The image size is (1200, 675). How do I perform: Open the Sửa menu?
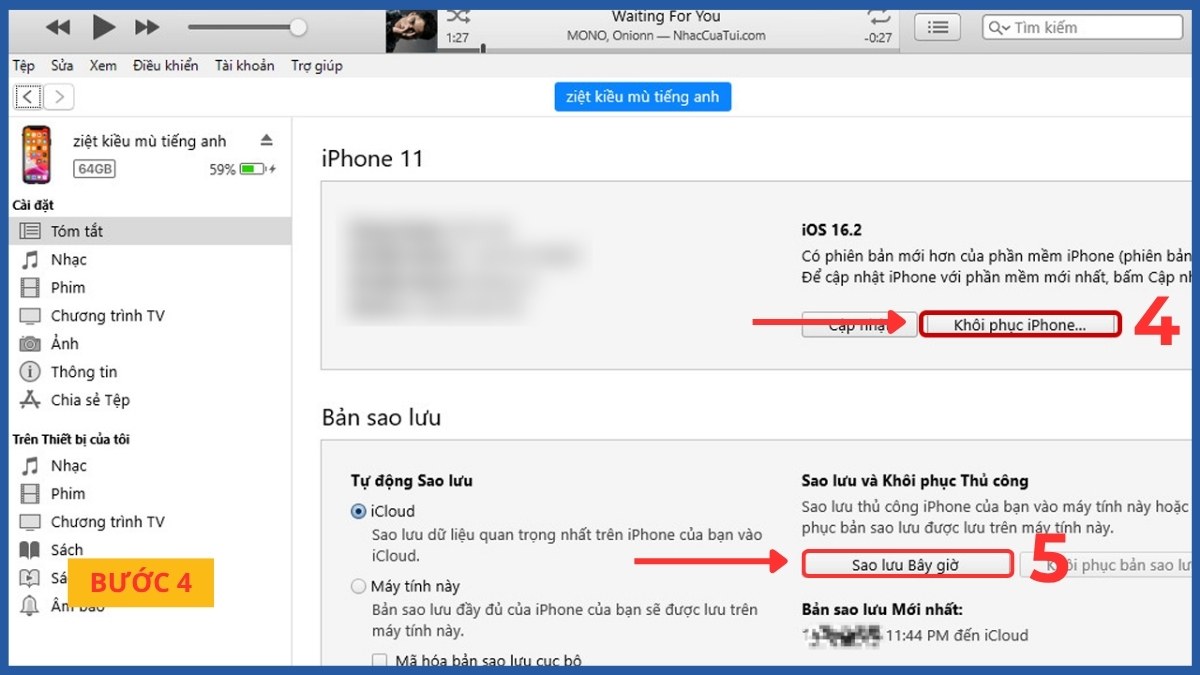[62, 66]
